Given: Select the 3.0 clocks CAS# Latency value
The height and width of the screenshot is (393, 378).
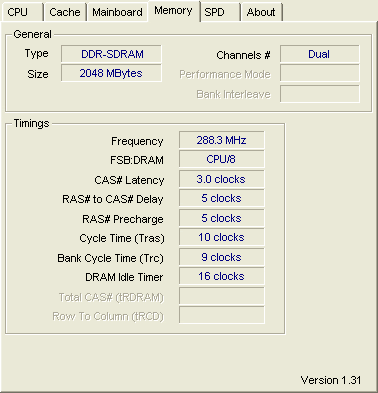Looking at the screenshot, I should click(x=222, y=179).
